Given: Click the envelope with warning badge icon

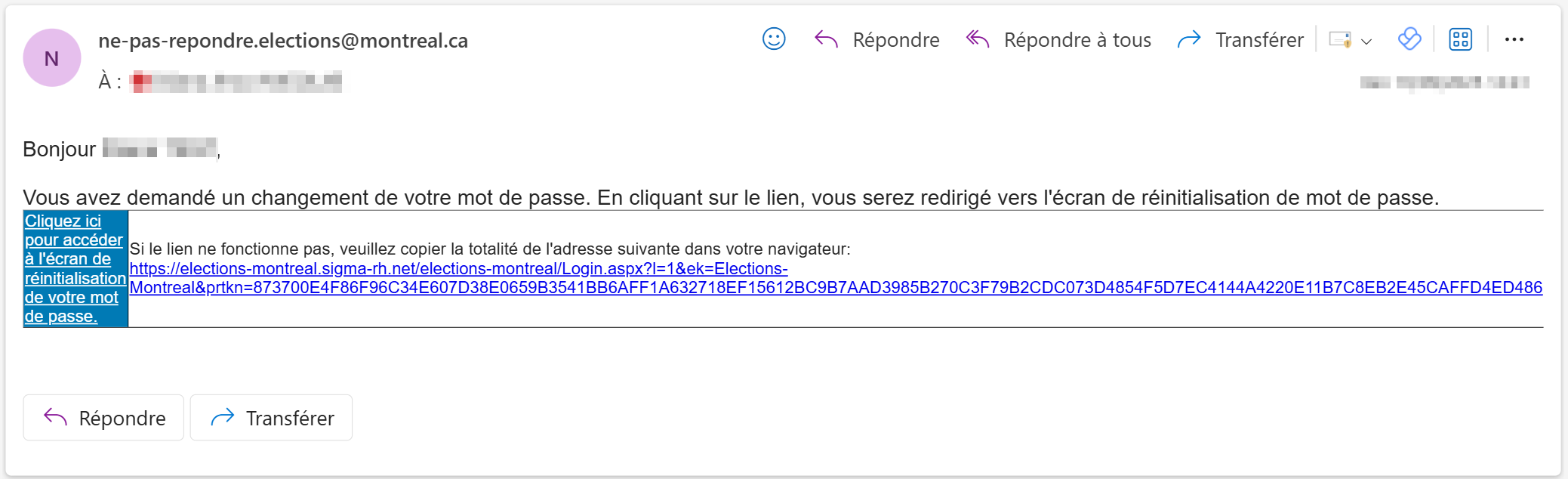Looking at the screenshot, I should [1340, 40].
